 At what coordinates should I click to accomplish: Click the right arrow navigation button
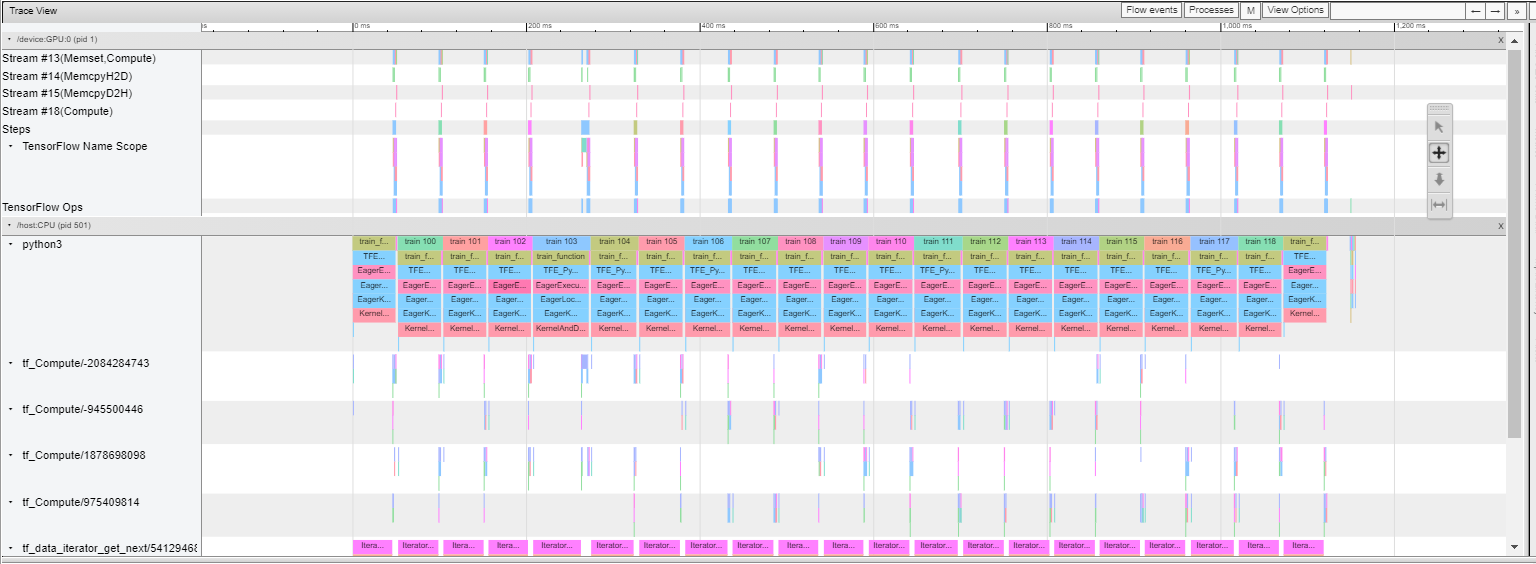tap(1495, 10)
